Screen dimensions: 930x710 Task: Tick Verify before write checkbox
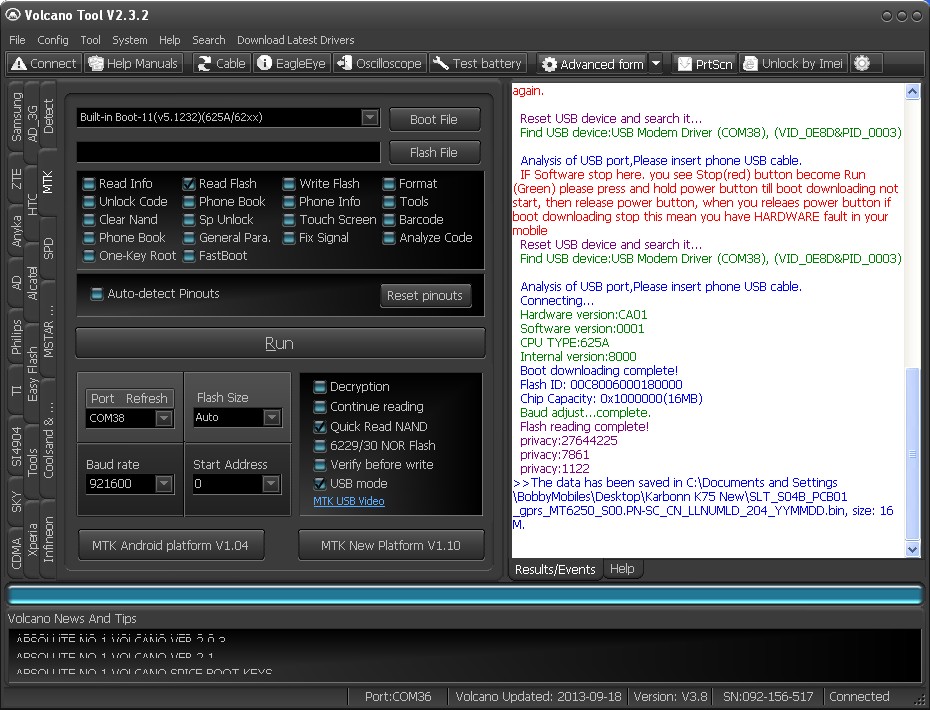click(x=320, y=464)
